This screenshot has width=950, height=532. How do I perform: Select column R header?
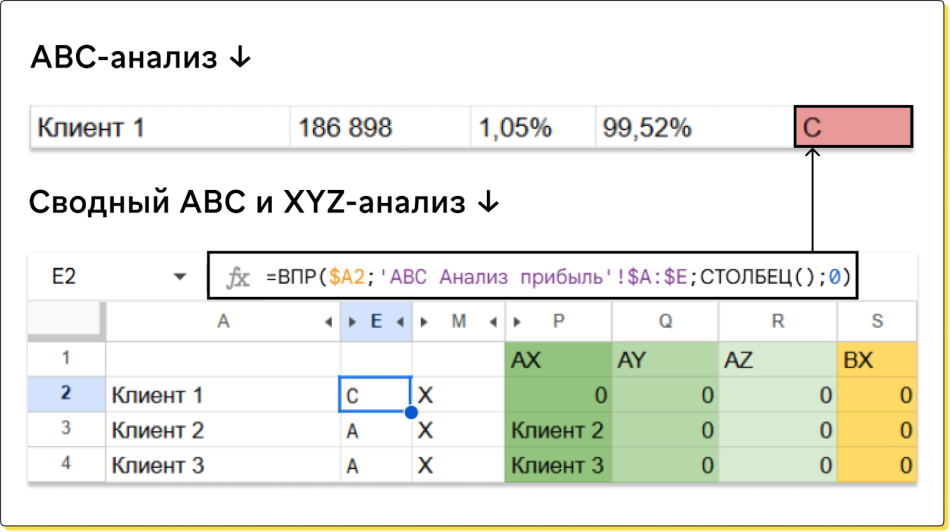[x=777, y=322]
